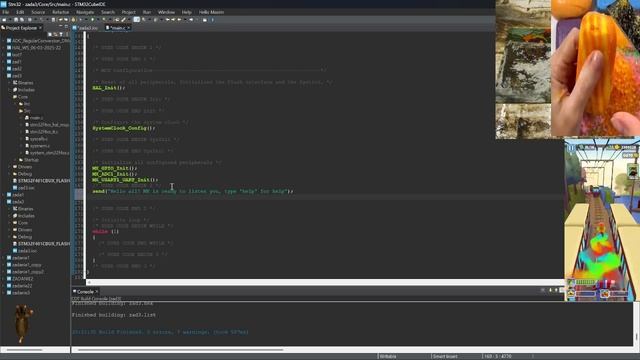Click the blue info icon at toolbar end
Viewport: 640px width, 360px height.
point(213,20)
